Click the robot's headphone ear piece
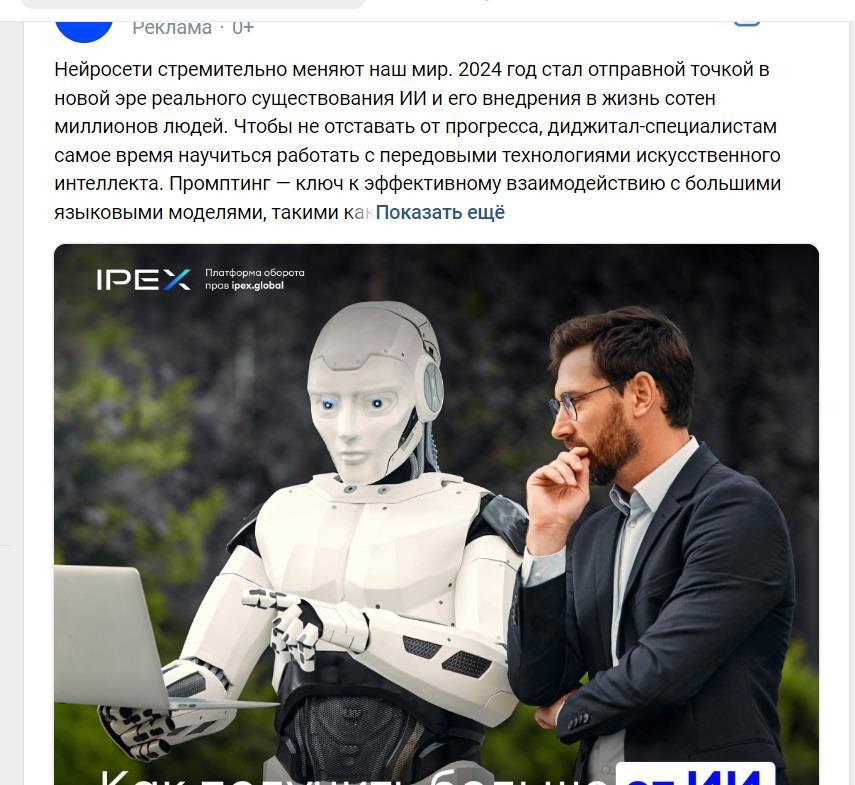Image resolution: width=855 pixels, height=785 pixels. (x=431, y=386)
